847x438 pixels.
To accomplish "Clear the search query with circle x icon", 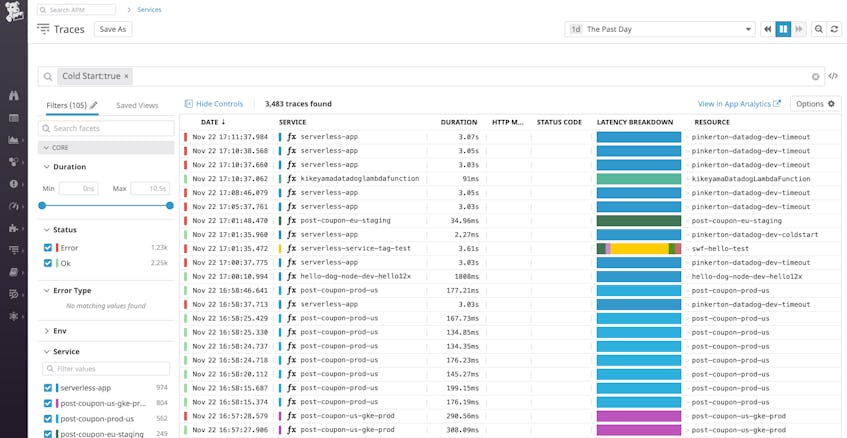I will pyautogui.click(x=816, y=77).
